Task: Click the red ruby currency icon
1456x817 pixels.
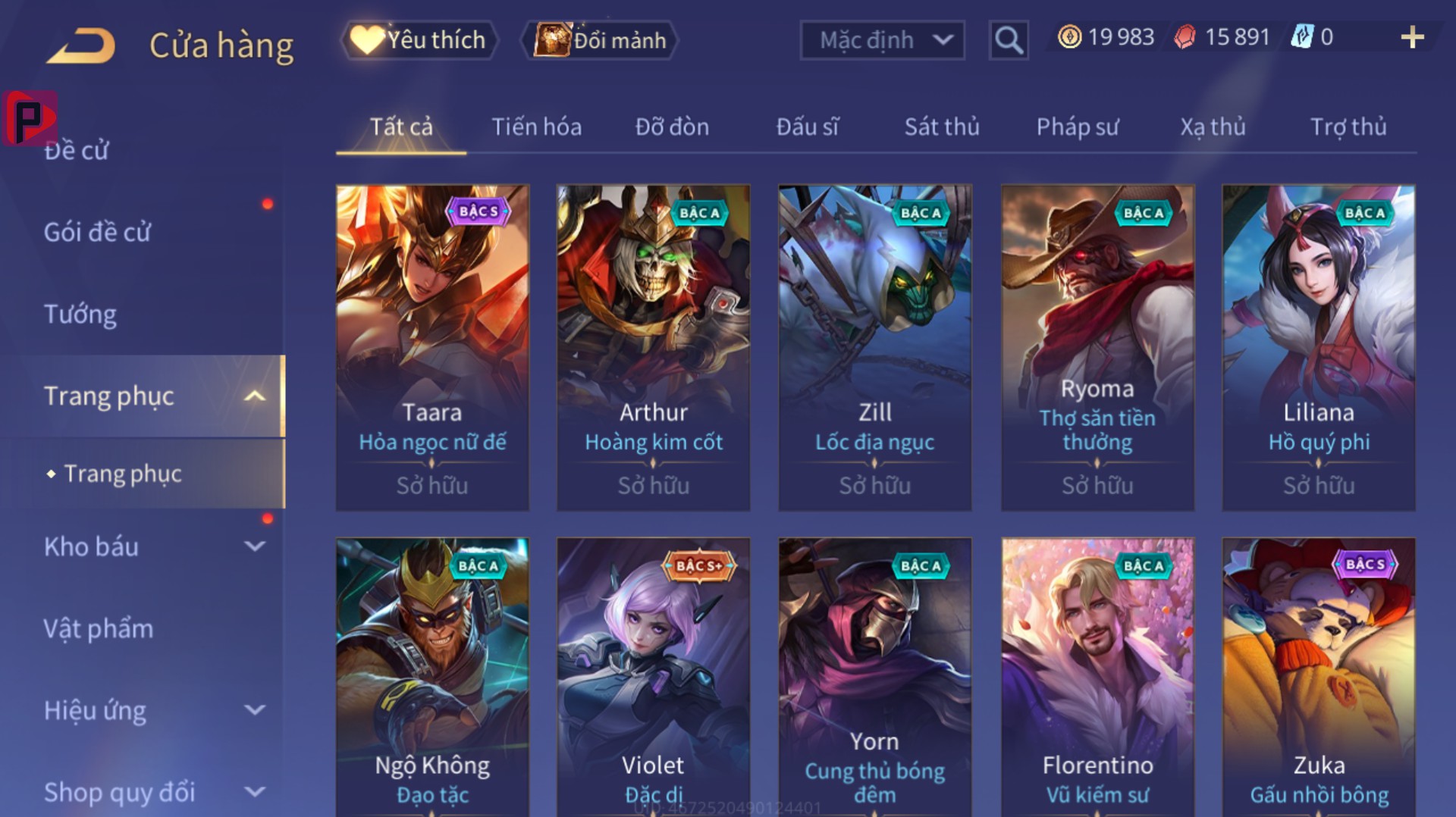Action: click(x=1185, y=37)
